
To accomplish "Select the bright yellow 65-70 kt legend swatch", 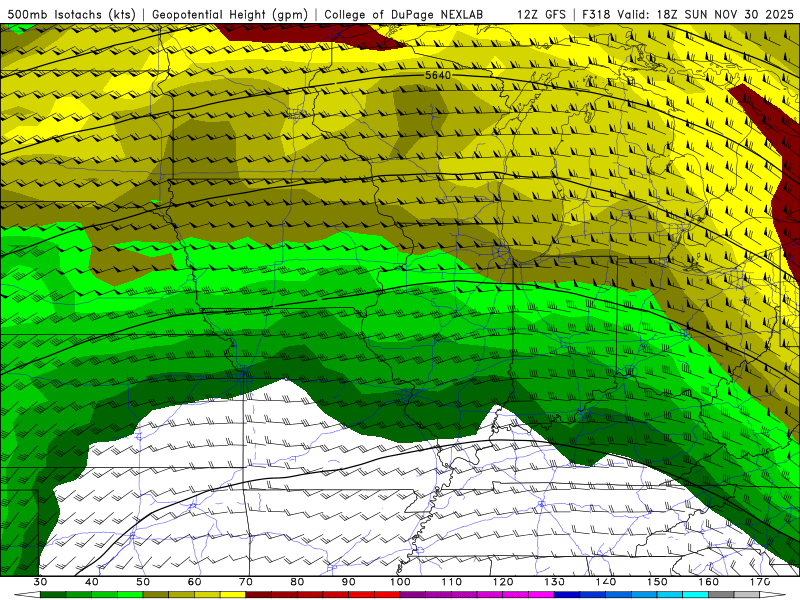I will coord(233,595).
